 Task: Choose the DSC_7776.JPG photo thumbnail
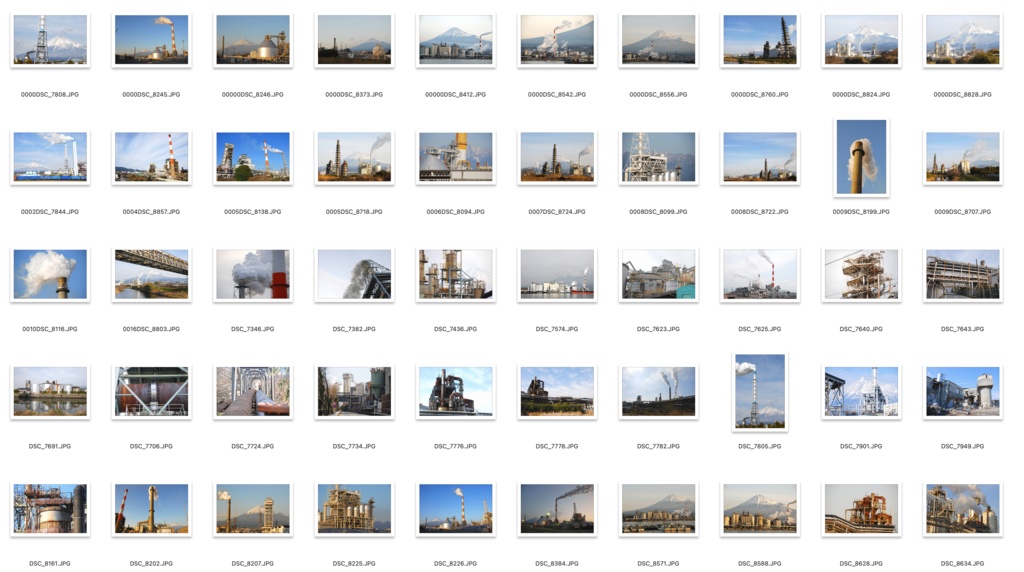coord(456,392)
